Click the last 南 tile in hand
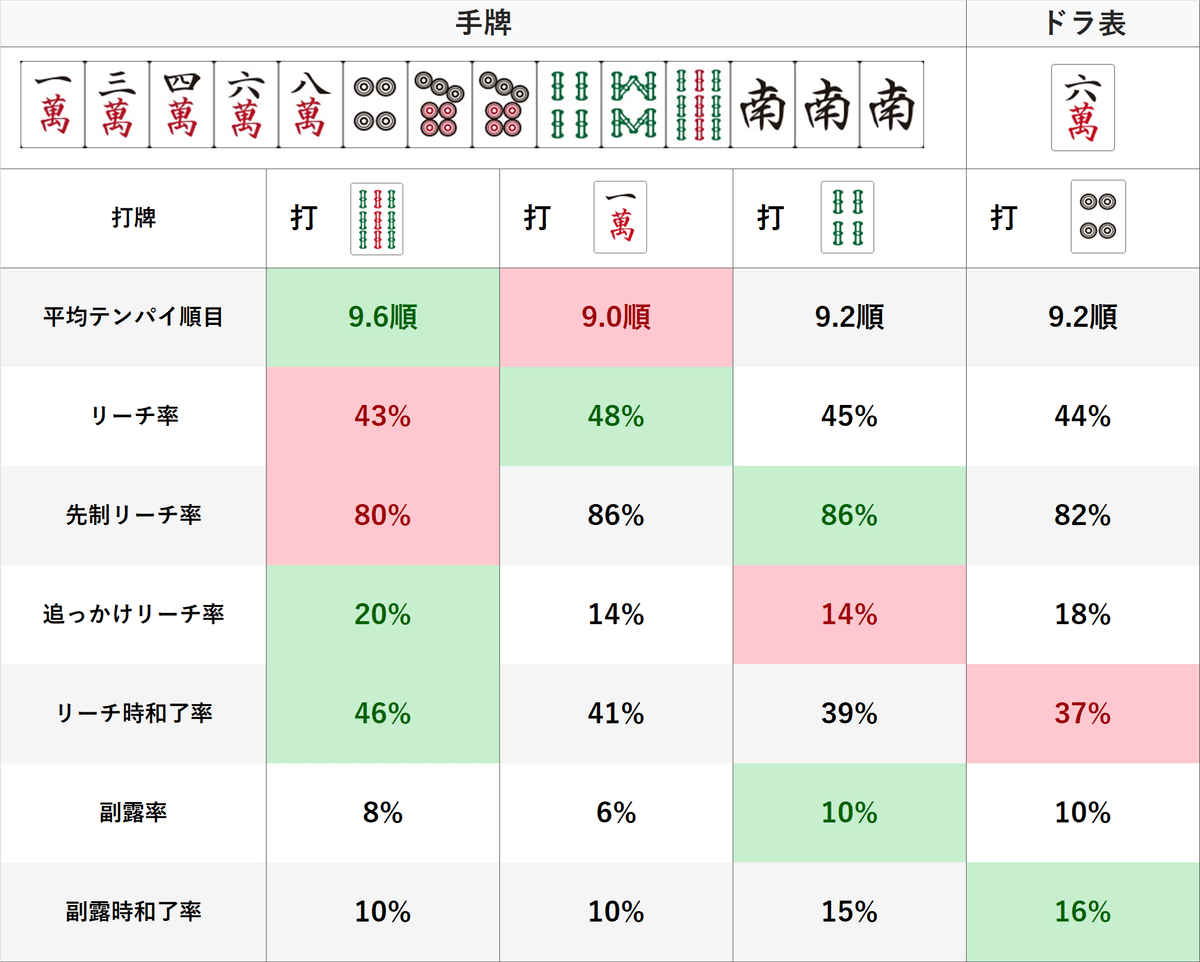The height and width of the screenshot is (962, 1200). (892, 104)
